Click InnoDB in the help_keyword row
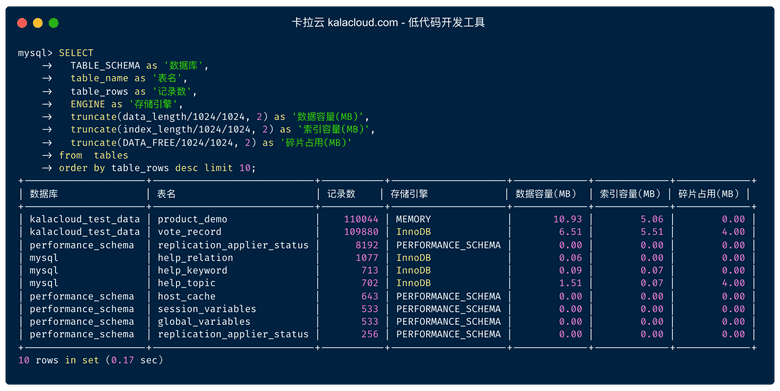 click(x=413, y=271)
